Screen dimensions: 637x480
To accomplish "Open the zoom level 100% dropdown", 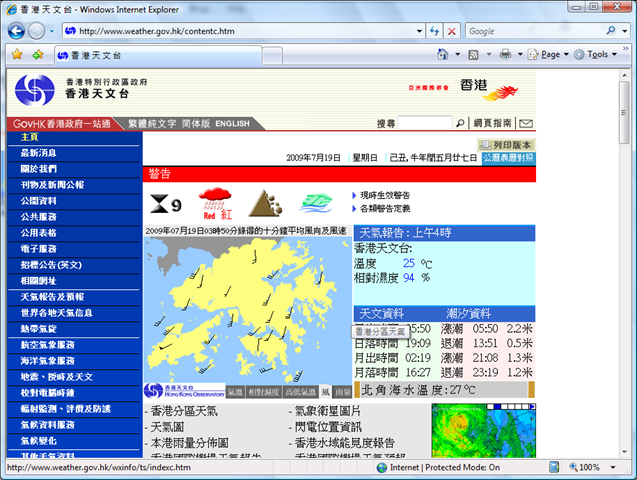I will 613,467.
